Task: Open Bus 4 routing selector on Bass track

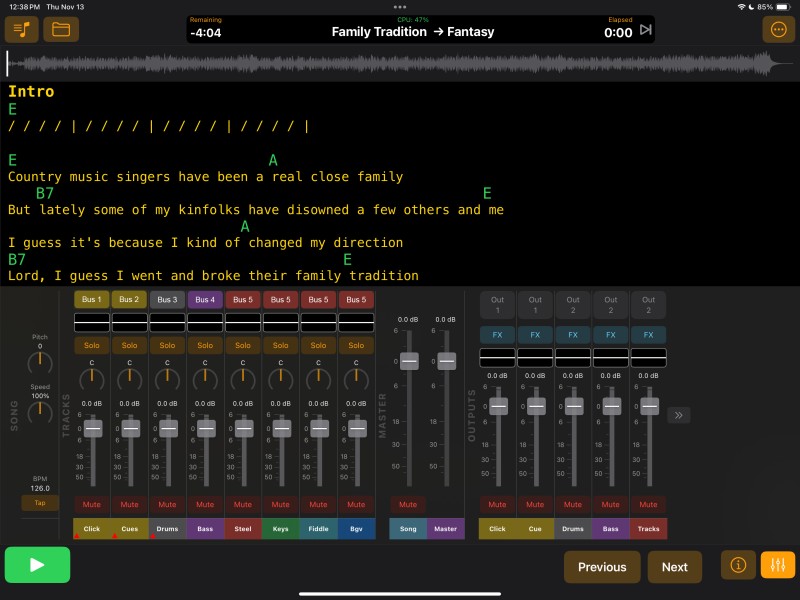Action: (205, 299)
